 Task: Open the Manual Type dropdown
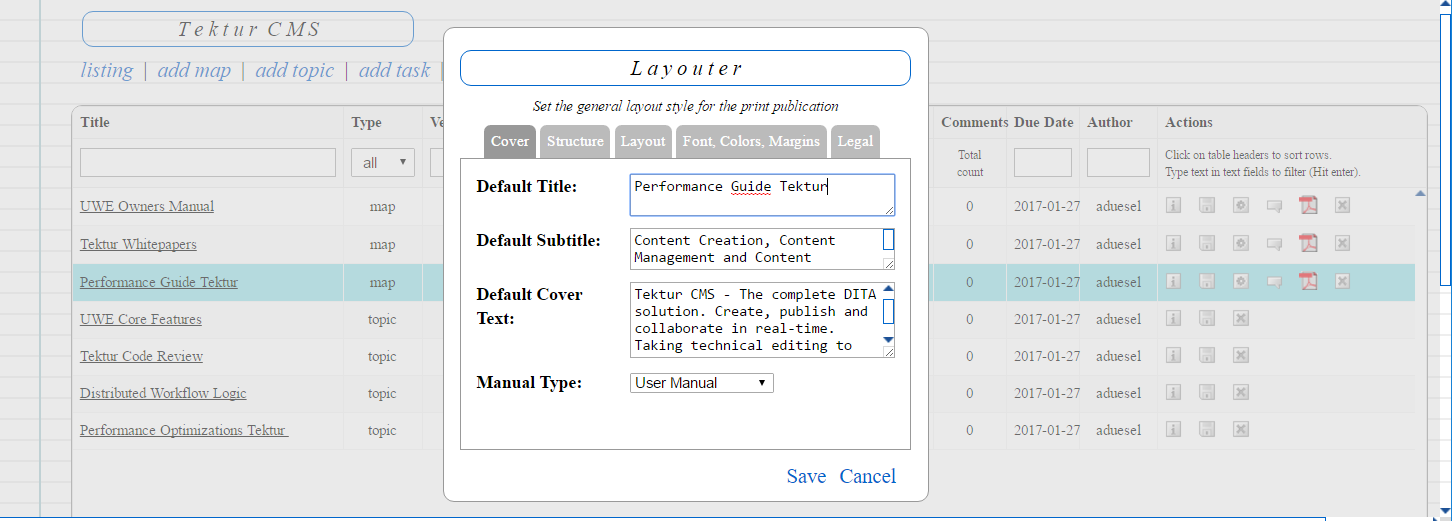tap(701, 383)
